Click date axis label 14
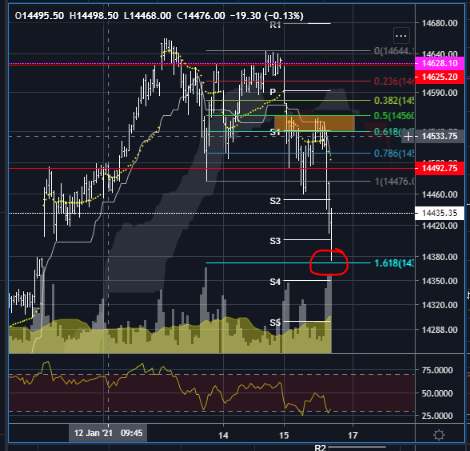This screenshot has width=470, height=451. click(x=223, y=435)
